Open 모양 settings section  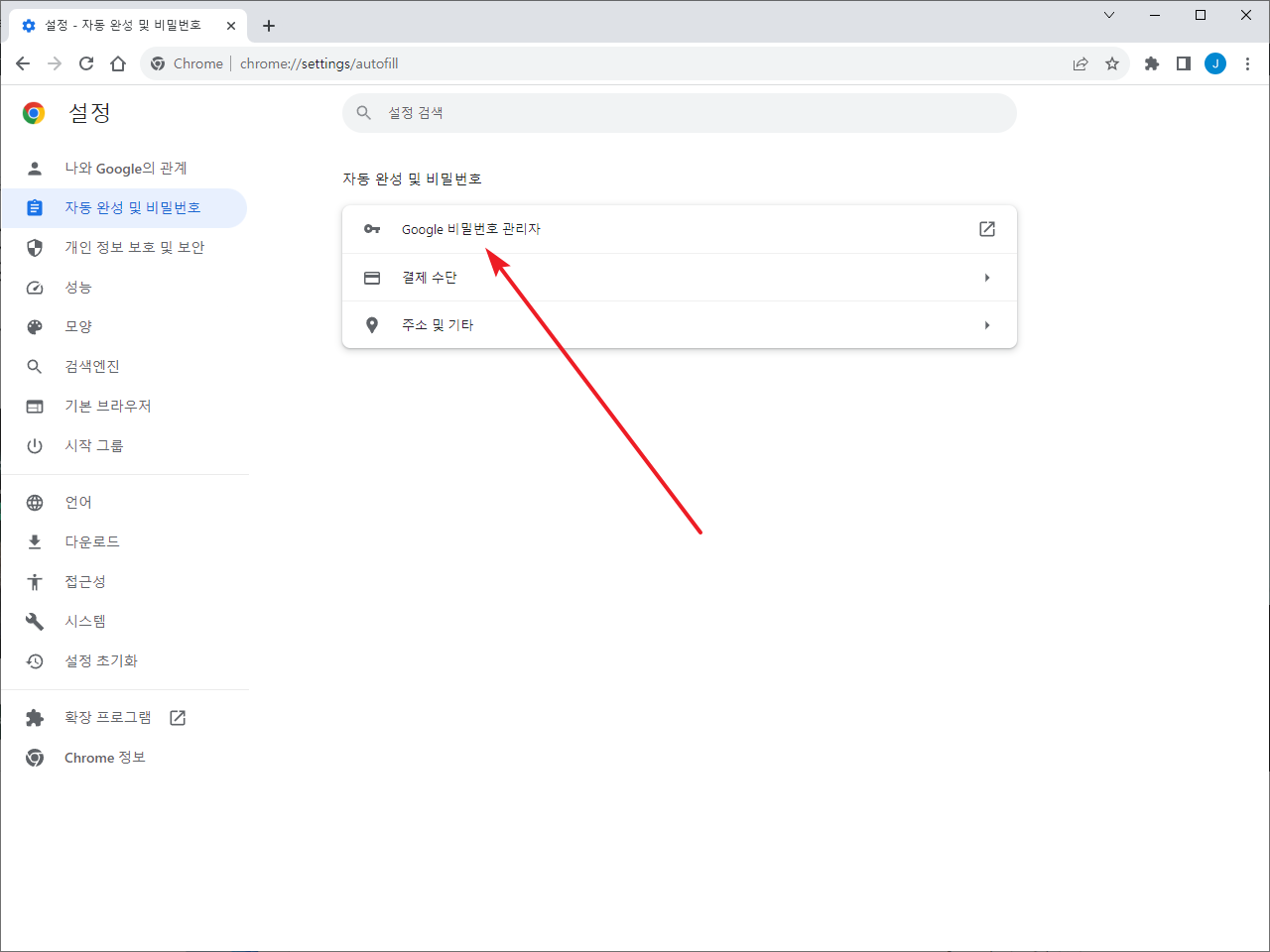coord(124,327)
